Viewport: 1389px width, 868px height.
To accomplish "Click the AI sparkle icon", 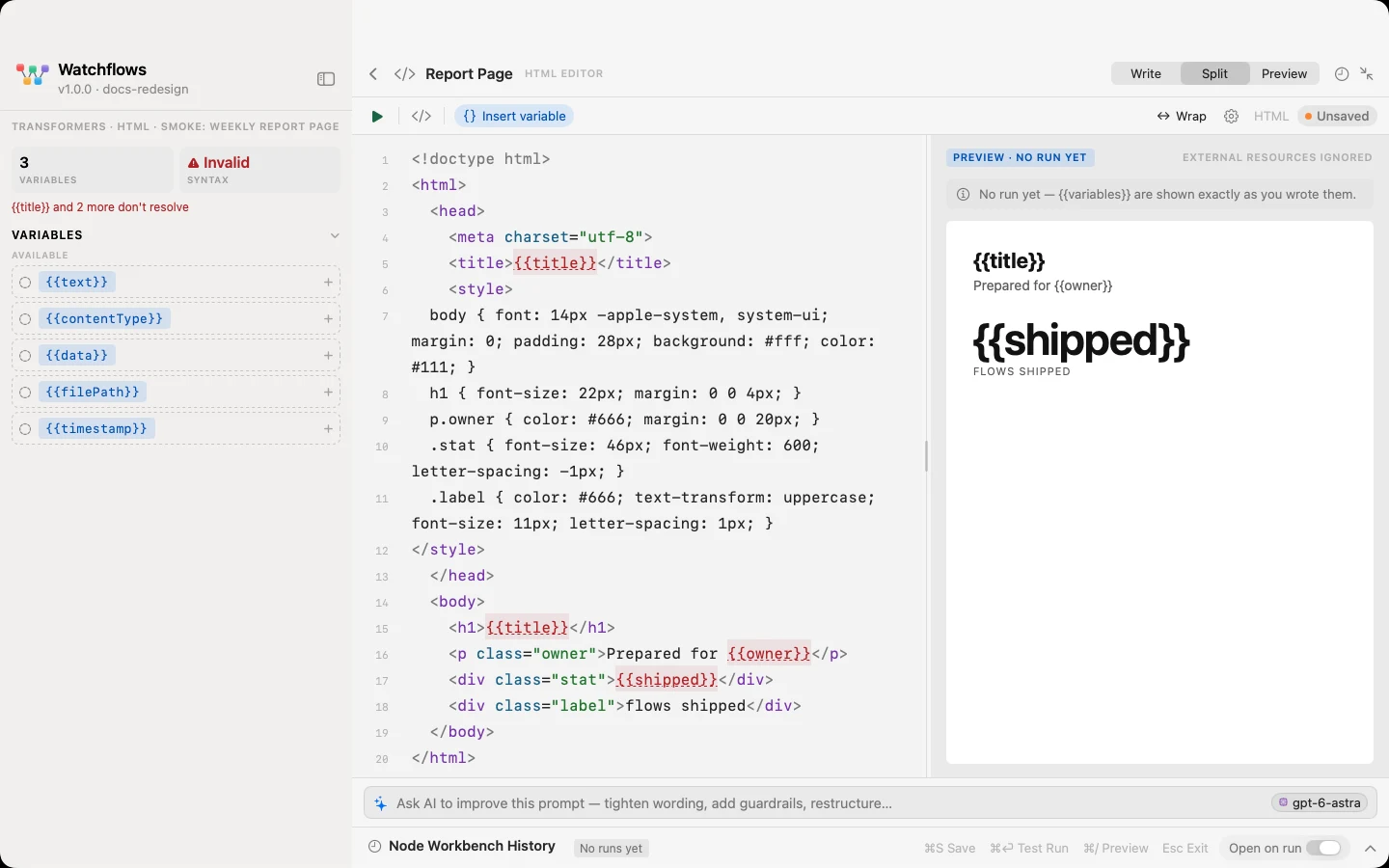I will (x=380, y=803).
